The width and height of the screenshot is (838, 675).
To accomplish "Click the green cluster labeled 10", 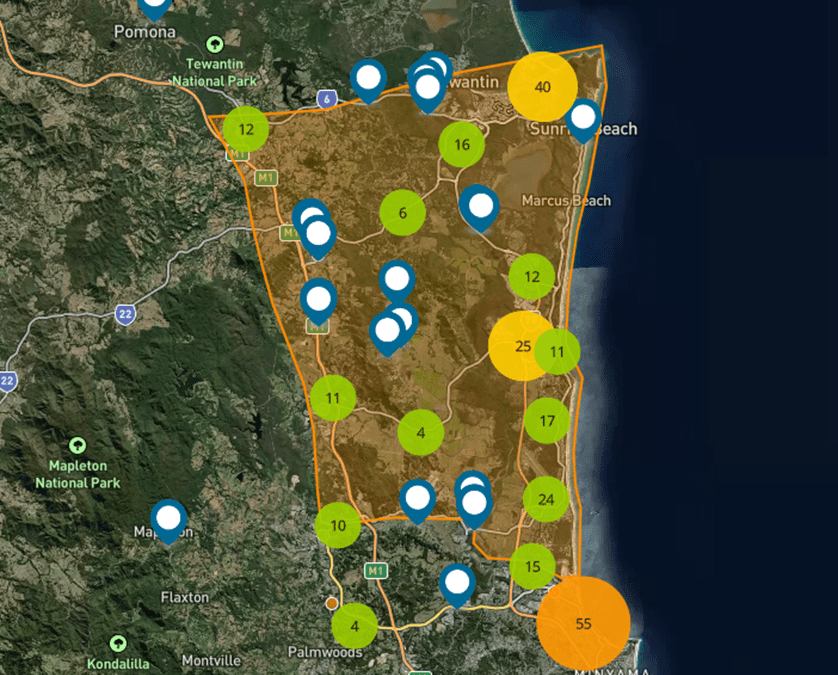I will click(x=338, y=525).
